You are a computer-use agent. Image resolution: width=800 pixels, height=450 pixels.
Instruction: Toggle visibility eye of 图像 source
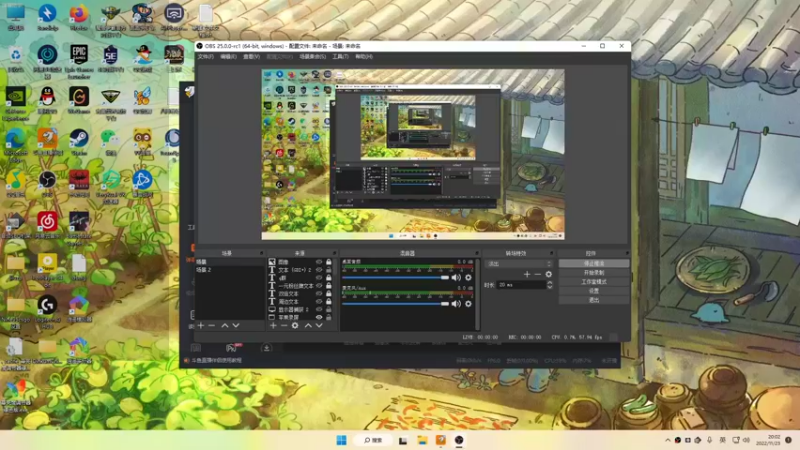(x=319, y=262)
